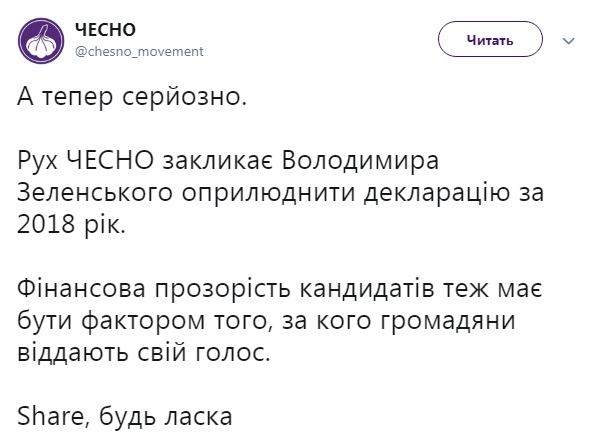This screenshot has height=433, width=596.
Task: Expand the tweet options chevron menu
Action: tap(568, 41)
